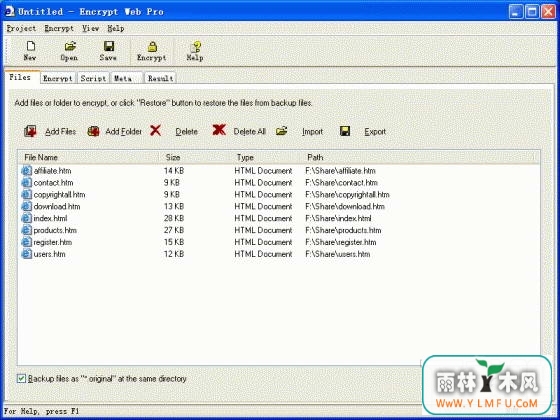
Task: Click the Delete All icon
Action: pos(219,130)
